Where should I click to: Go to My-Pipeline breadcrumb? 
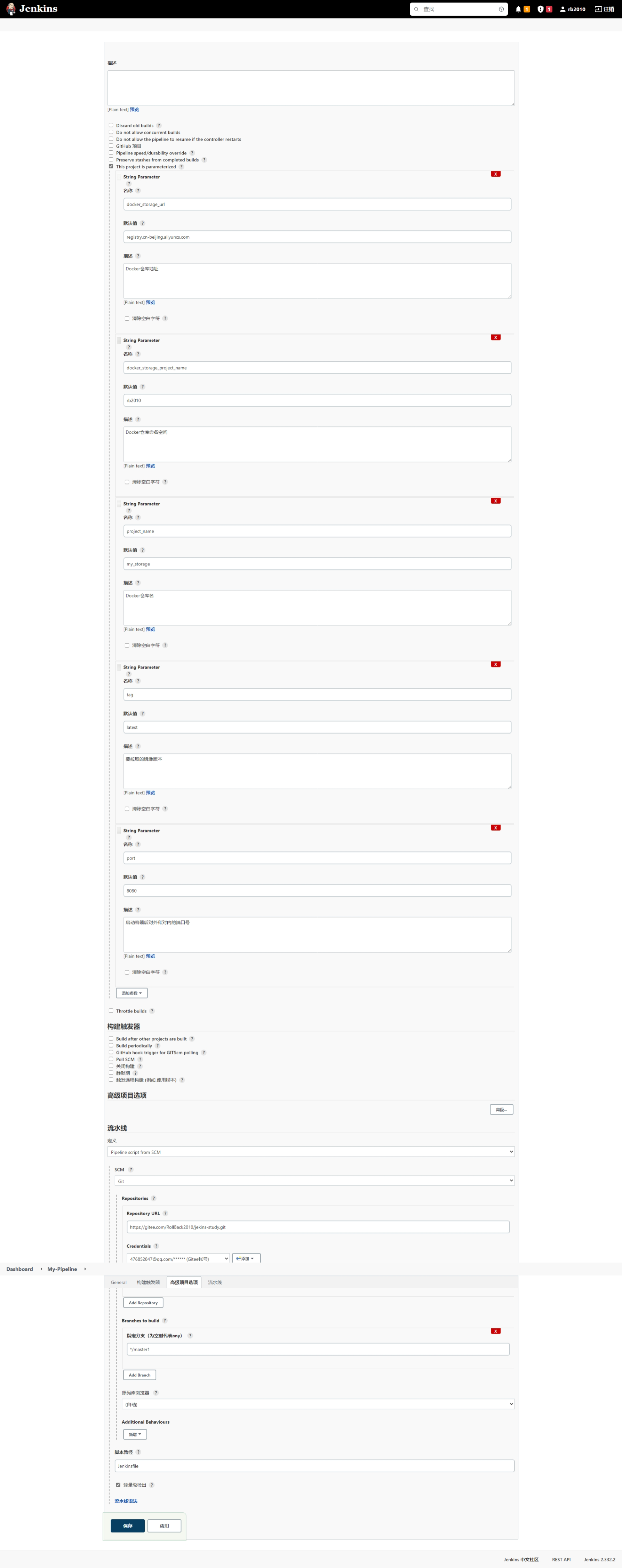point(62,1269)
